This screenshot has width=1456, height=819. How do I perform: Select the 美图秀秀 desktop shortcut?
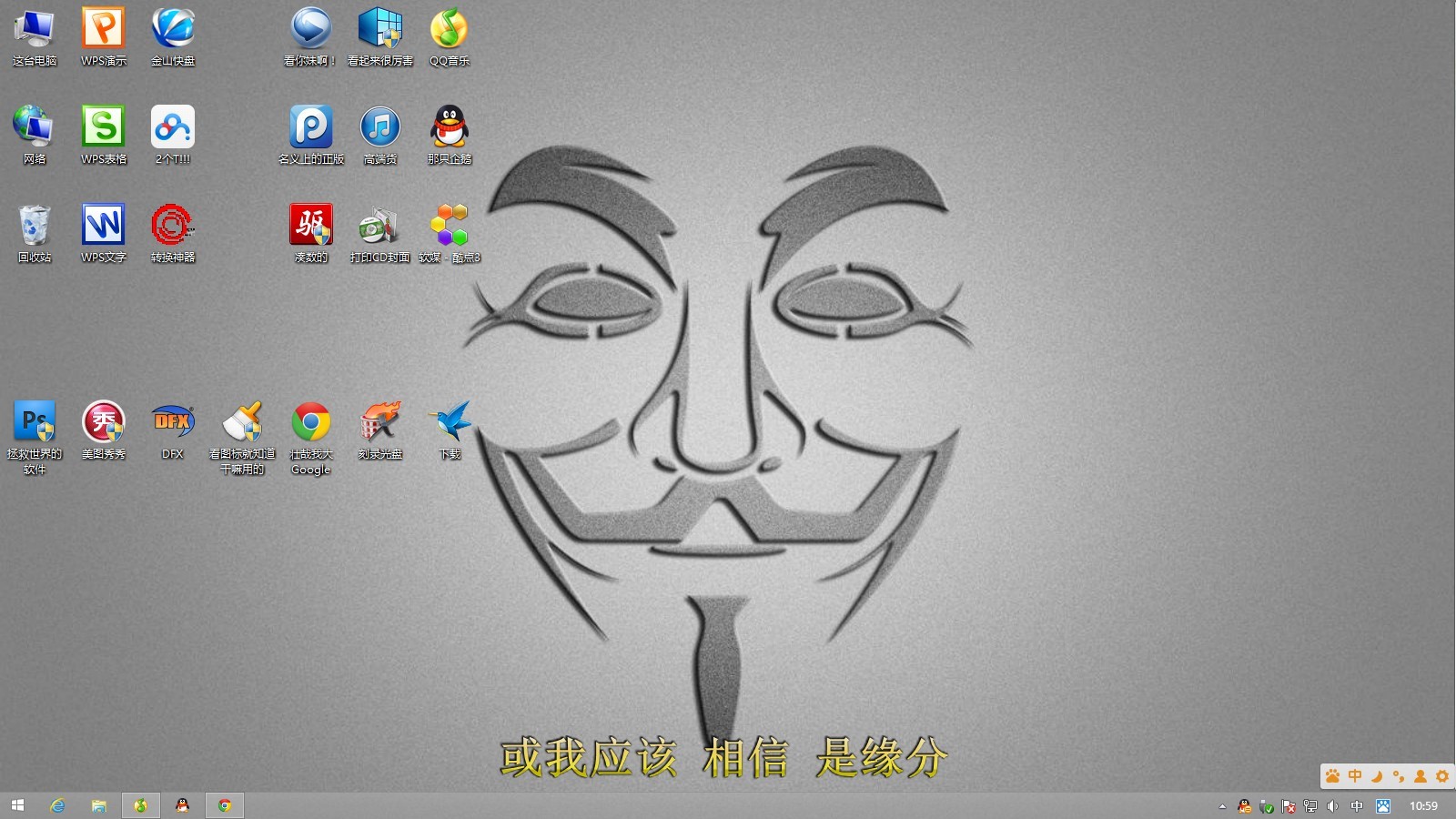(104, 430)
